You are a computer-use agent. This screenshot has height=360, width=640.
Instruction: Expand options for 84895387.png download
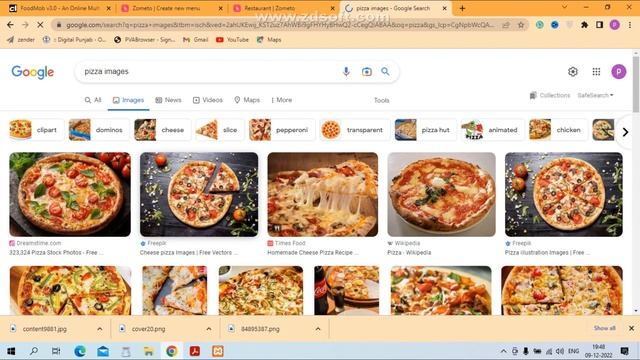click(318, 329)
